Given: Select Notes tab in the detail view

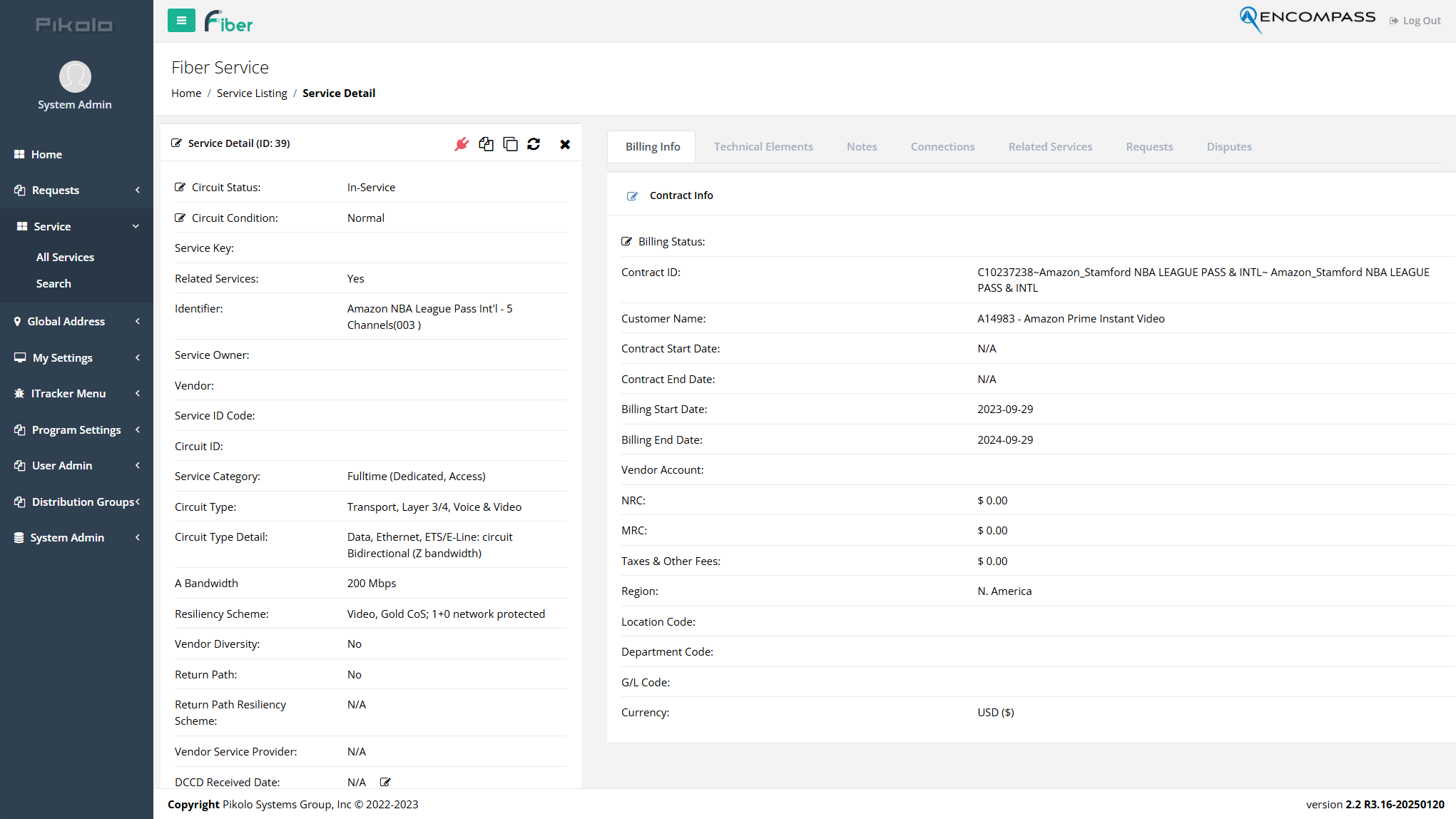Looking at the screenshot, I should (861, 146).
